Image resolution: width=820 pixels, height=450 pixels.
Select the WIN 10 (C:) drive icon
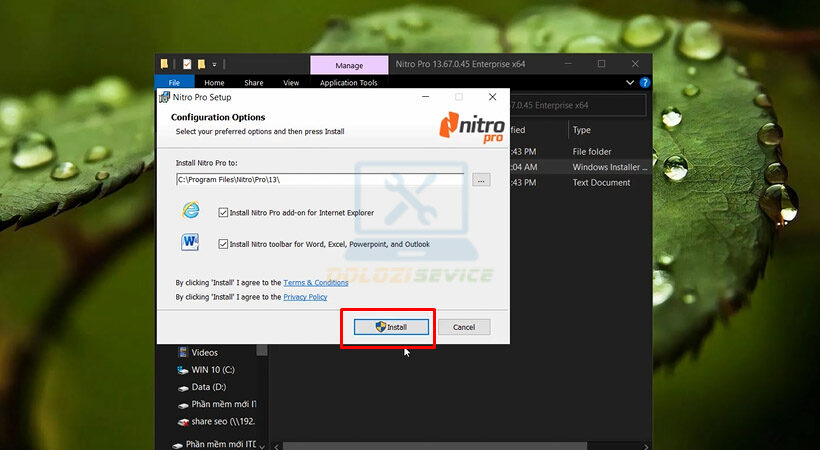(x=183, y=369)
